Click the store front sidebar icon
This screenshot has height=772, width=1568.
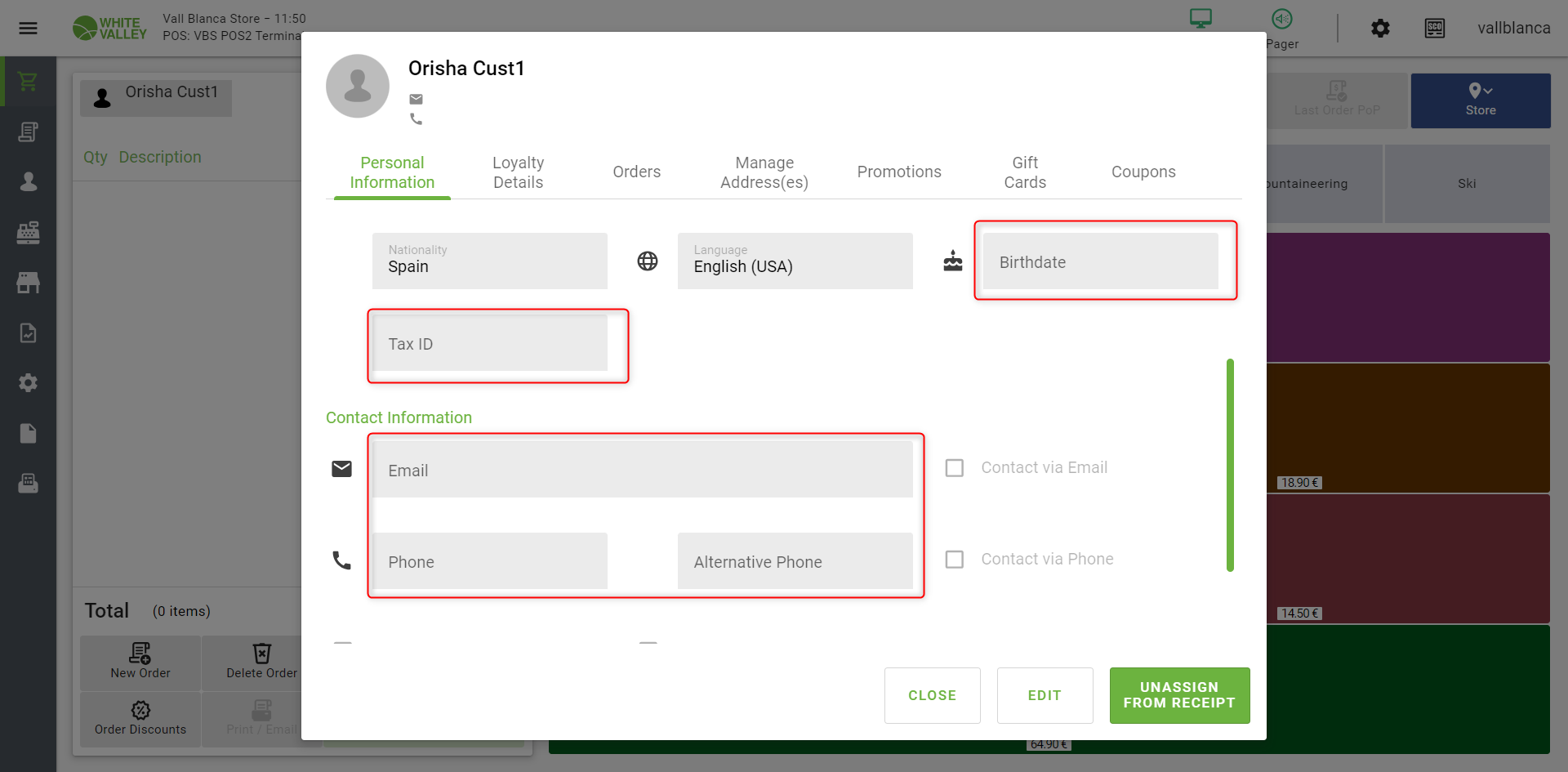click(x=29, y=283)
